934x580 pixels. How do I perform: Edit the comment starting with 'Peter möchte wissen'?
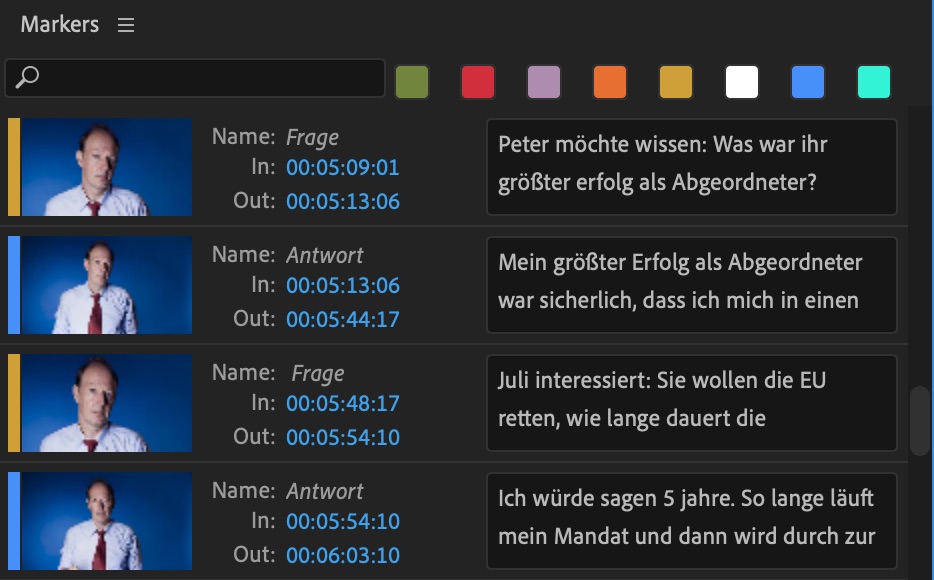click(x=691, y=166)
